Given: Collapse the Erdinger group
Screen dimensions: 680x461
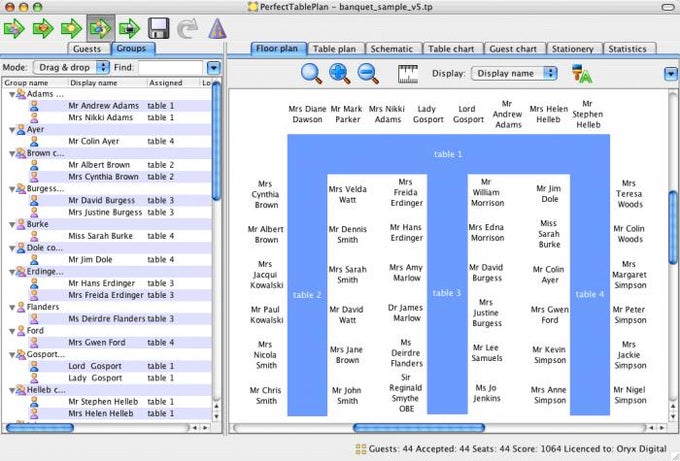Looking at the screenshot, I should [x=12, y=272].
